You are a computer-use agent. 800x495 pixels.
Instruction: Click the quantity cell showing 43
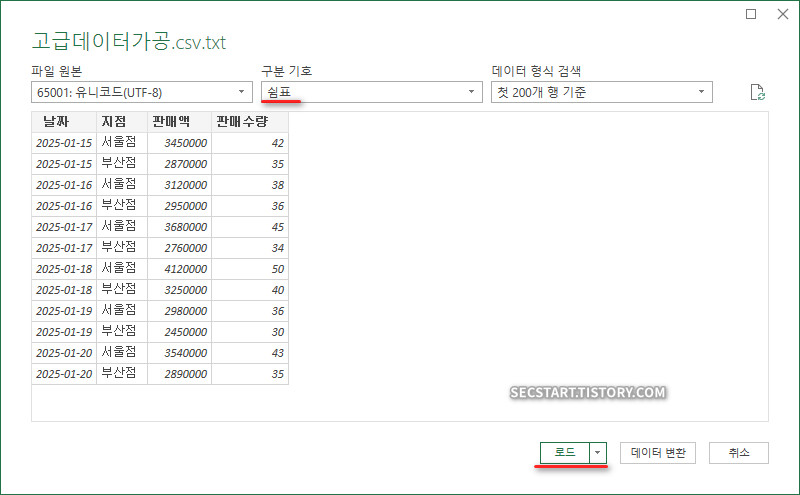click(250, 353)
